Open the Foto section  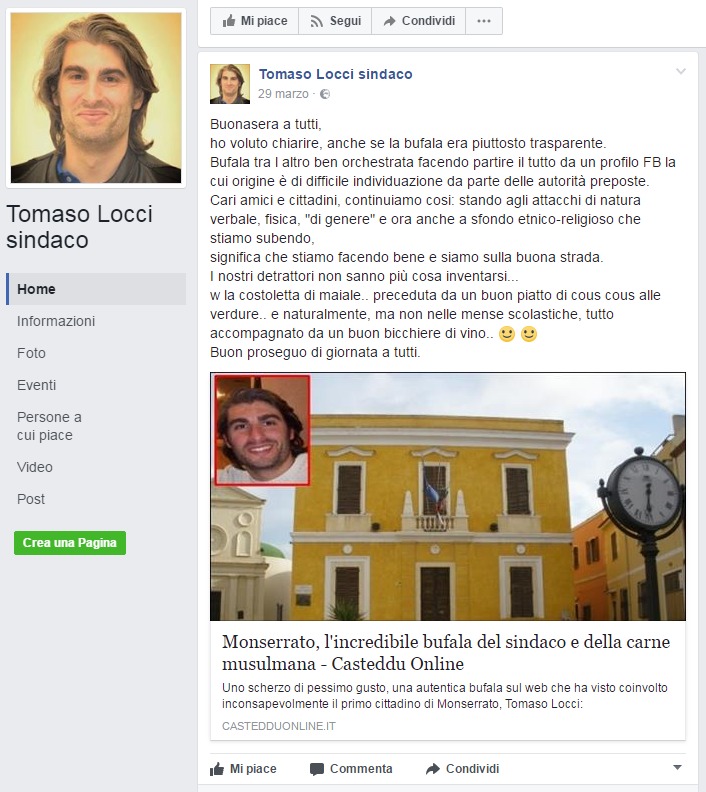click(31, 353)
